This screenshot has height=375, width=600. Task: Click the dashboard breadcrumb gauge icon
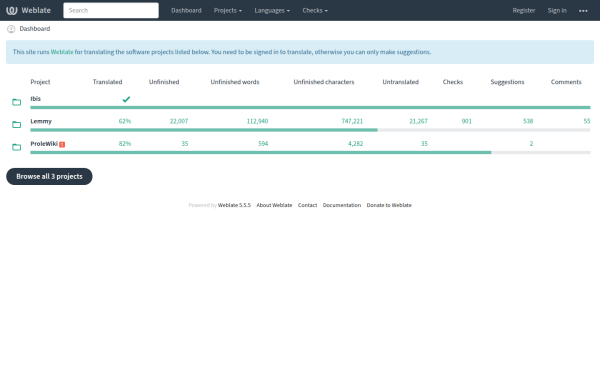11,29
